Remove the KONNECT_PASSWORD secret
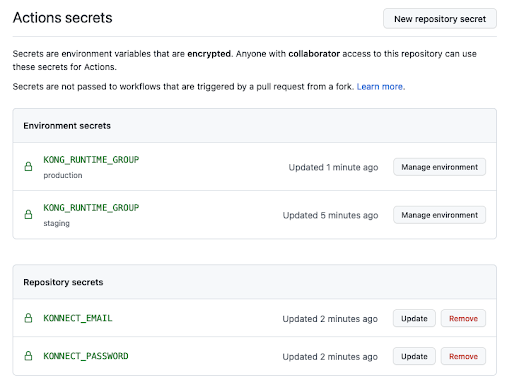 pos(463,356)
